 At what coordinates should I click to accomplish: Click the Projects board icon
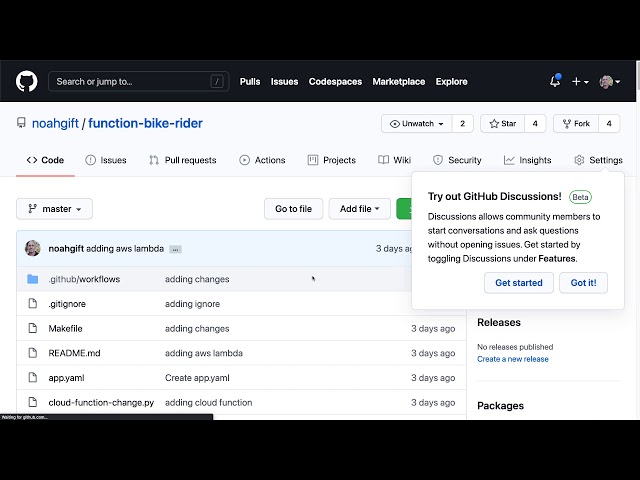(x=313, y=160)
